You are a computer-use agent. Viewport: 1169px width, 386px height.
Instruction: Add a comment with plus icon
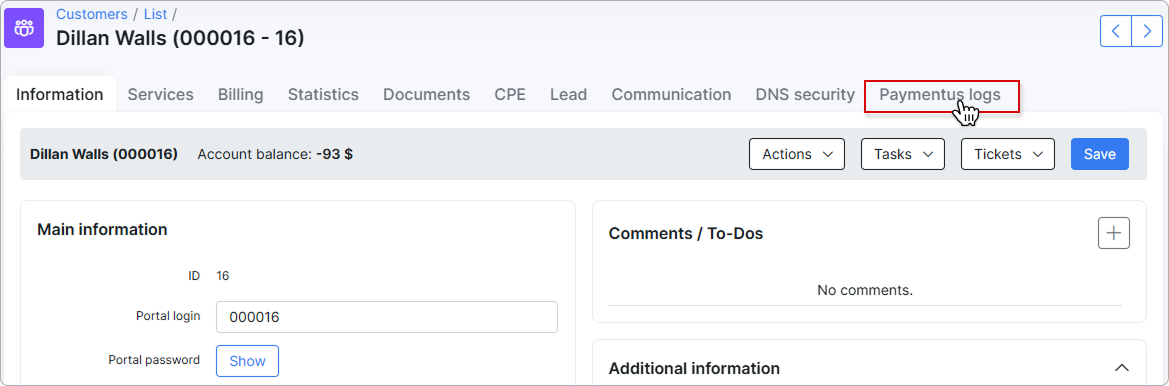(x=1114, y=233)
